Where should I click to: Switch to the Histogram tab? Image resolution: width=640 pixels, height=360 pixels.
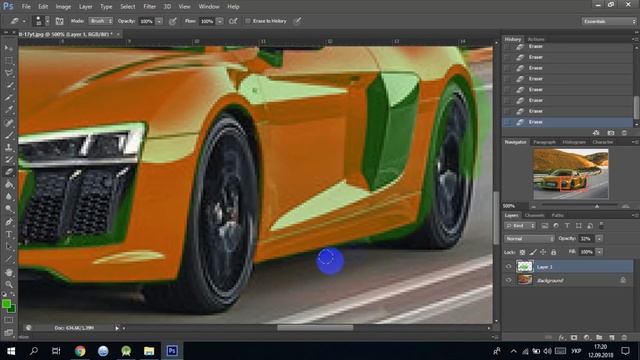coord(574,142)
